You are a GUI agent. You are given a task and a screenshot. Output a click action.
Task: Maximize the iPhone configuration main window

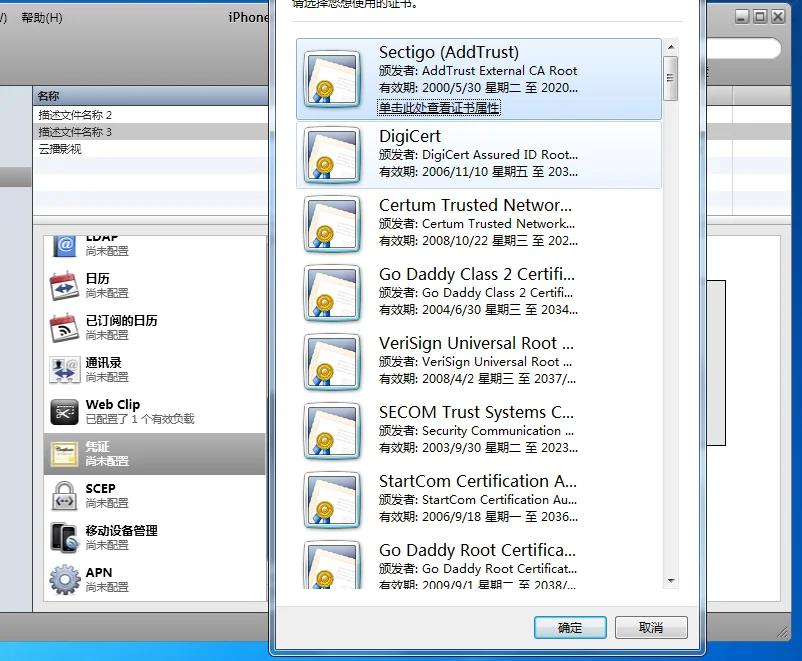tap(760, 17)
